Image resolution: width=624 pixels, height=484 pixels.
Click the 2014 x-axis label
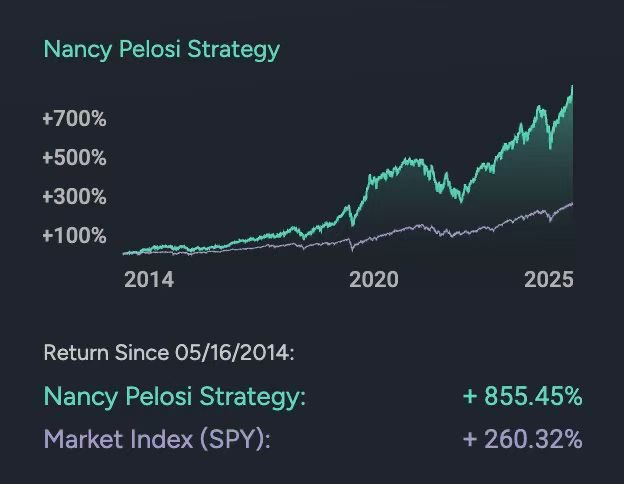149,280
